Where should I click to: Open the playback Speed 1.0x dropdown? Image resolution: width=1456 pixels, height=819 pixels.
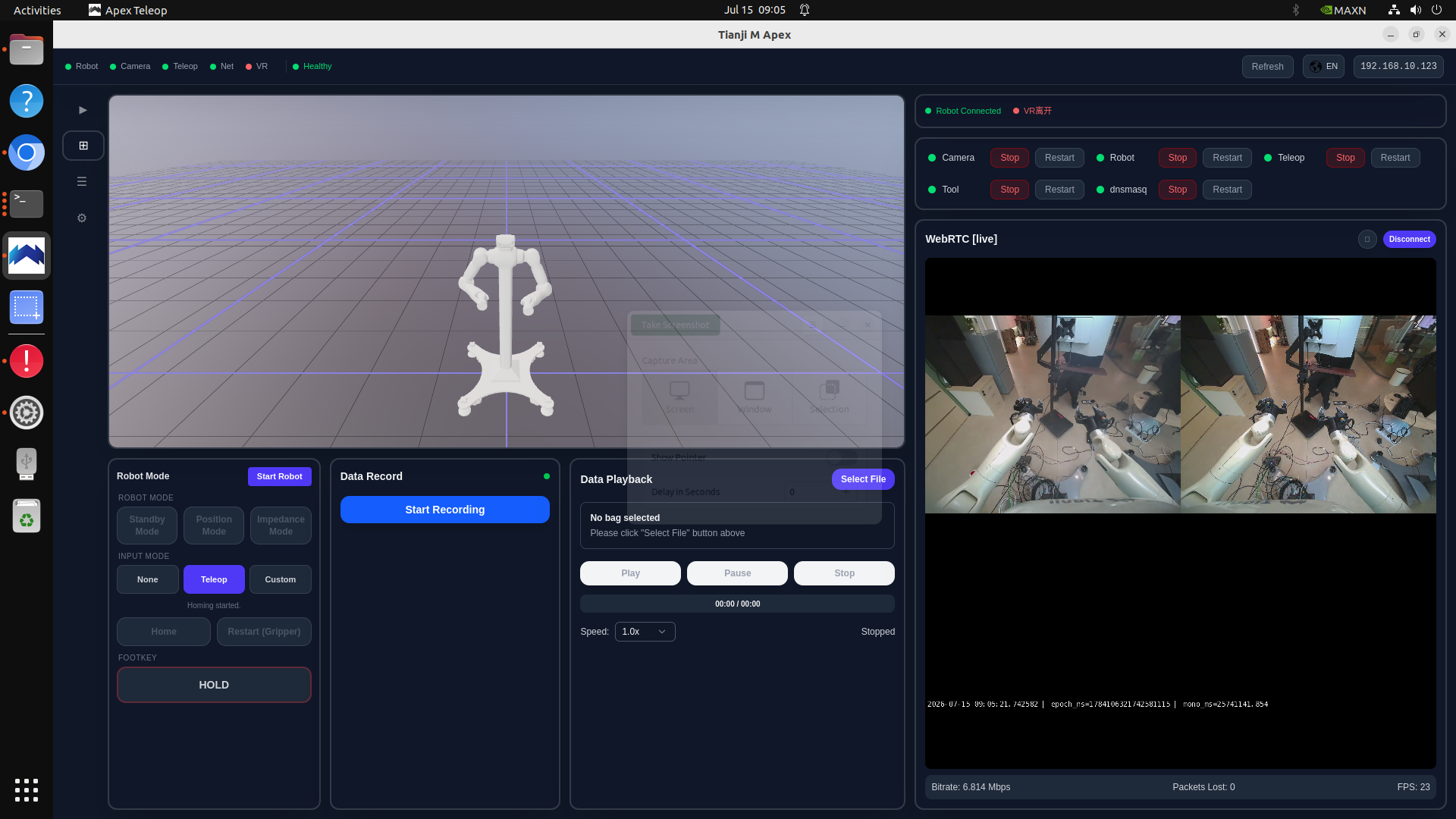click(645, 632)
